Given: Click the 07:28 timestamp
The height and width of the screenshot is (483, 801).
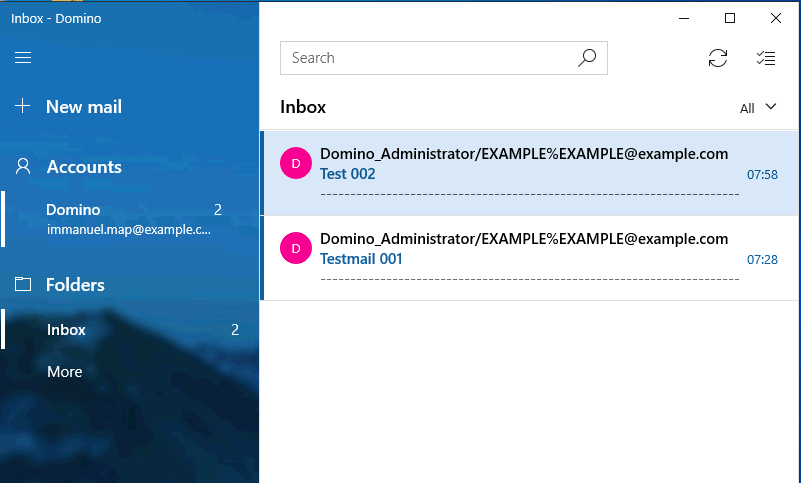Looking at the screenshot, I should [x=762, y=260].
